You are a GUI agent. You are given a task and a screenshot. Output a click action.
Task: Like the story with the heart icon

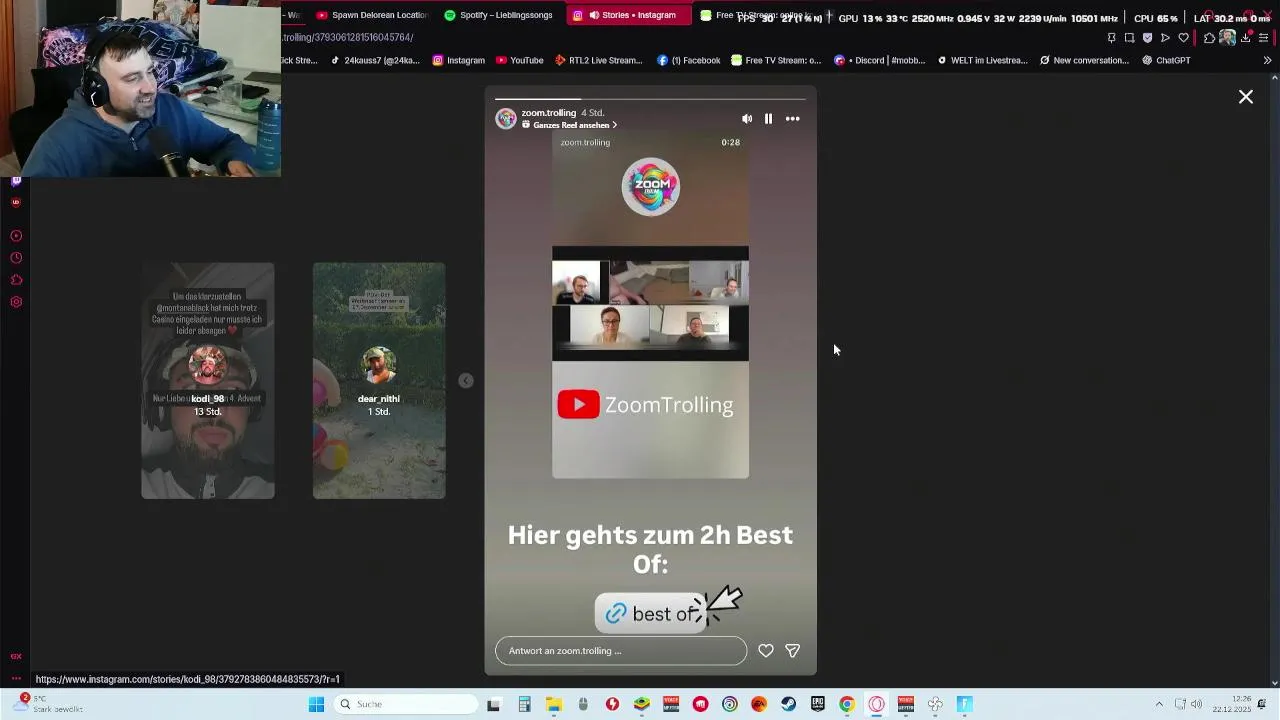(x=766, y=651)
